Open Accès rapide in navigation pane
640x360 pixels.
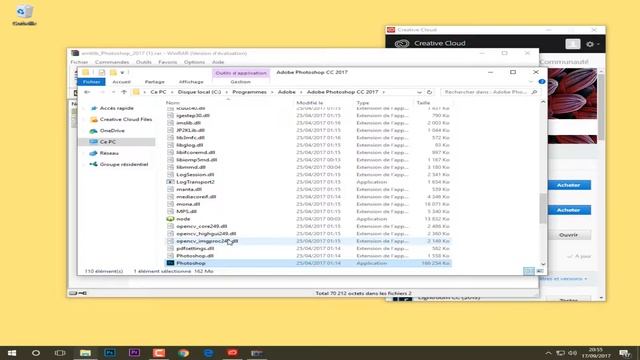[116, 108]
